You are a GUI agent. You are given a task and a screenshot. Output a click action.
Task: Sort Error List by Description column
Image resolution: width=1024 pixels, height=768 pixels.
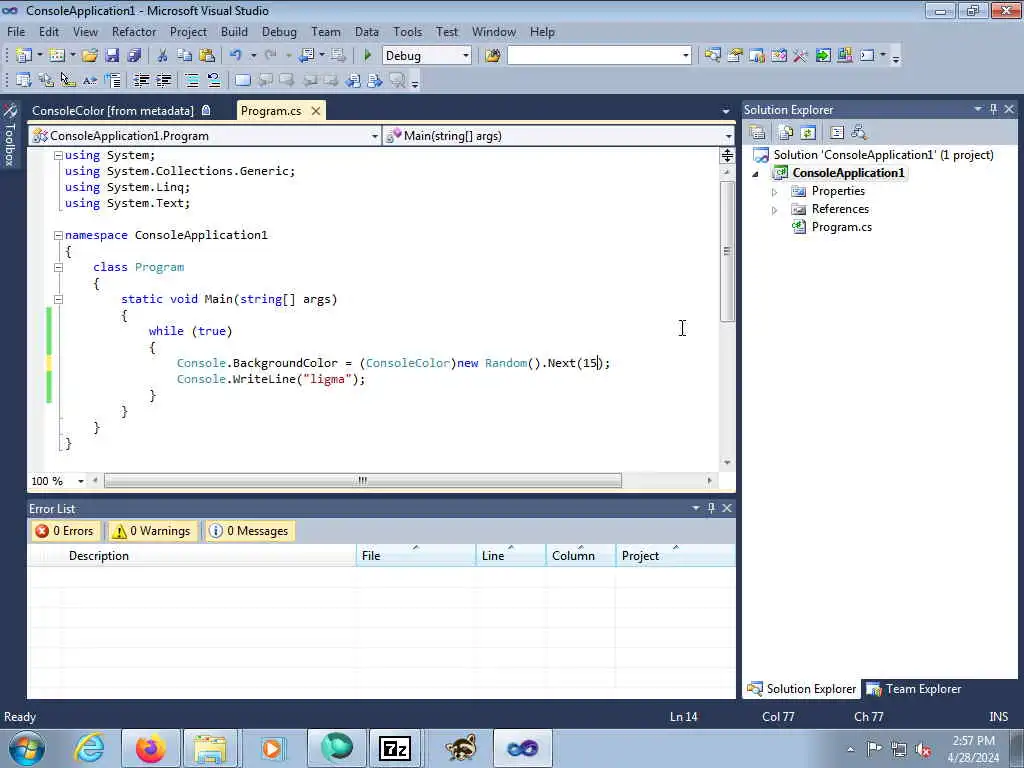click(210, 556)
